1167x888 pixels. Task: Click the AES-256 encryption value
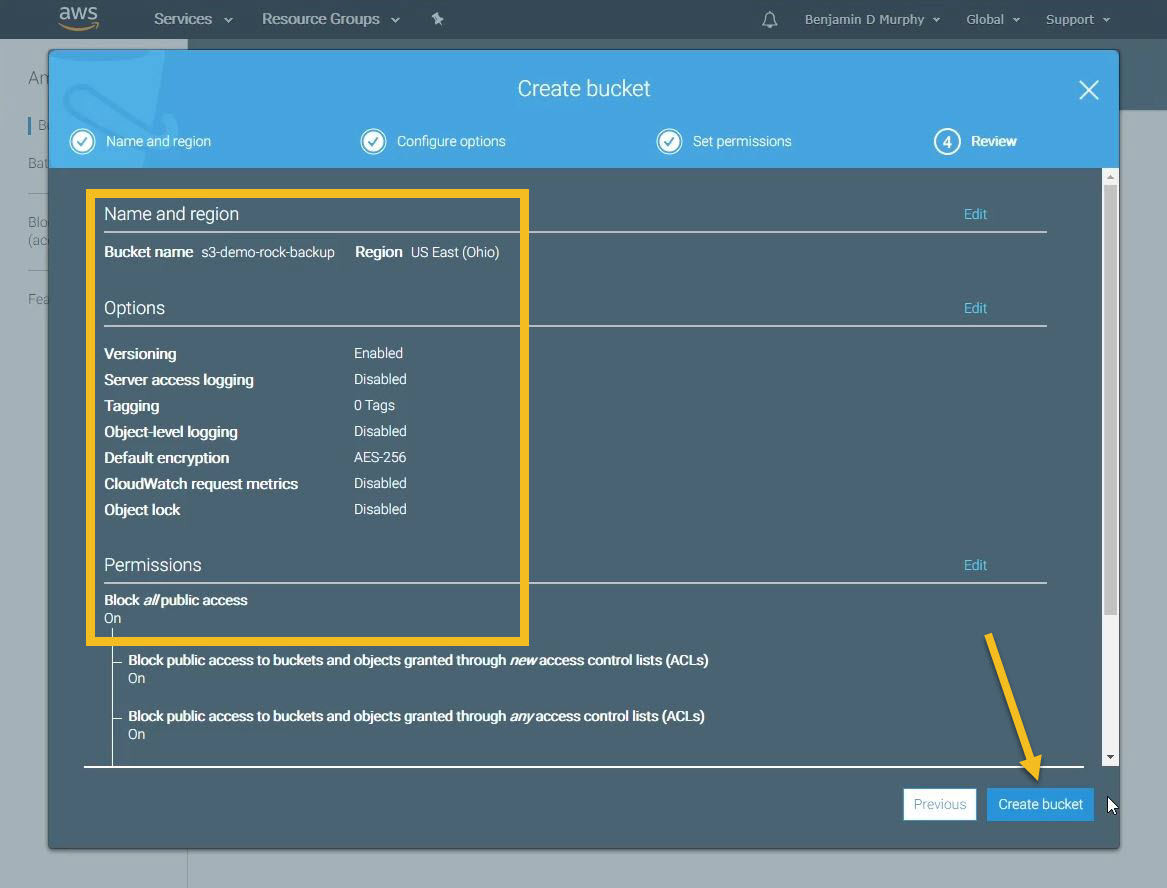pos(380,457)
